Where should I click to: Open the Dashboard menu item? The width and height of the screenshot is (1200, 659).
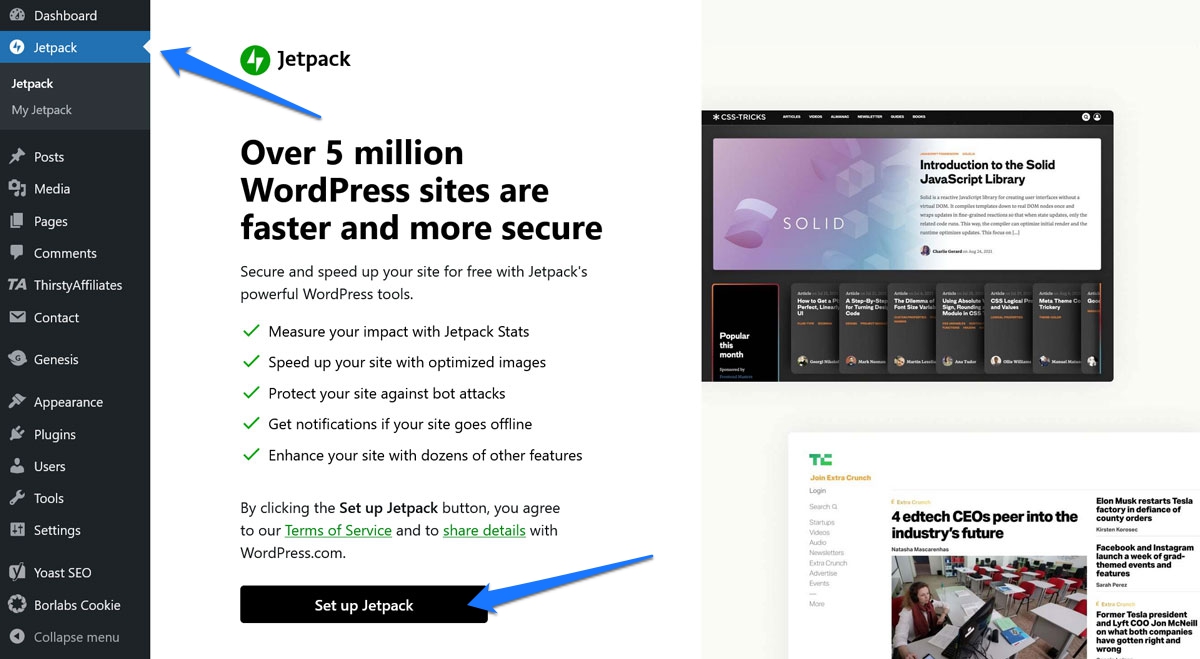(x=75, y=15)
